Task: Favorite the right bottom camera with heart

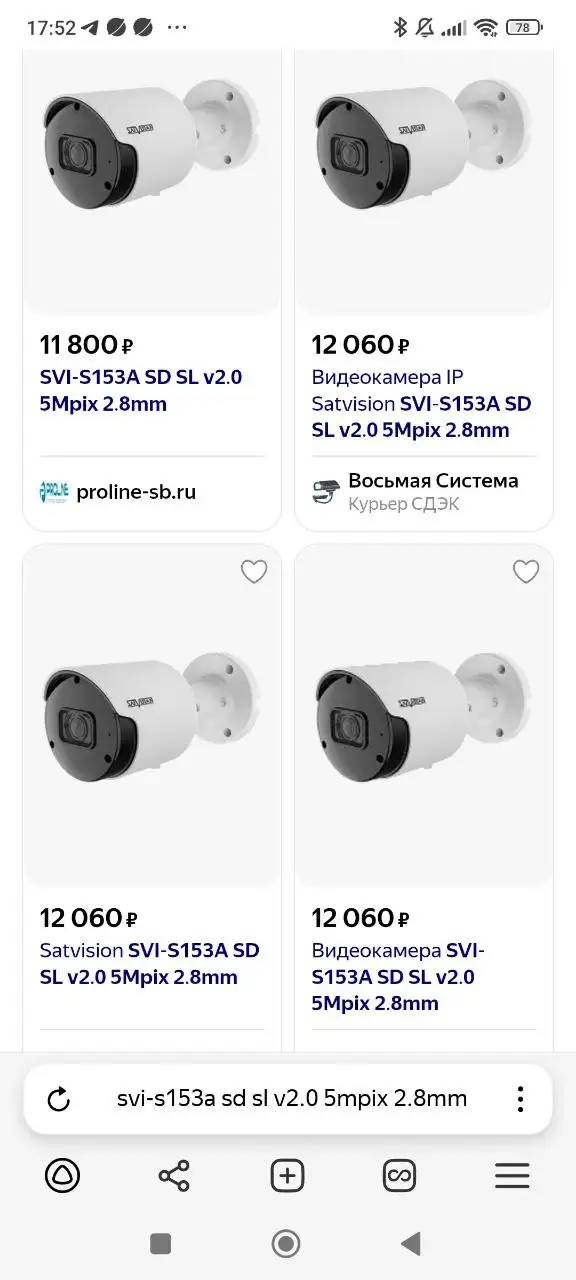Action: click(526, 571)
